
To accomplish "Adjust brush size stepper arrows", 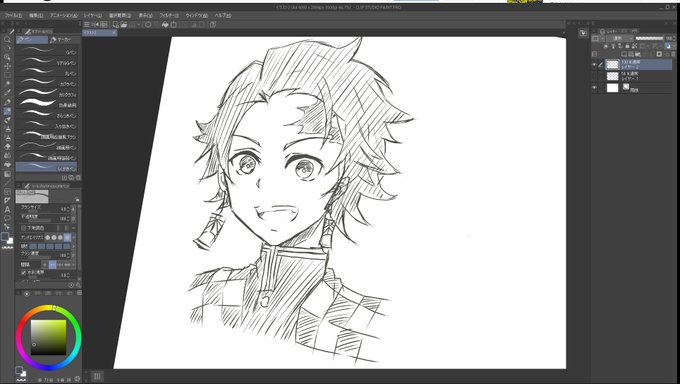I will (69, 210).
